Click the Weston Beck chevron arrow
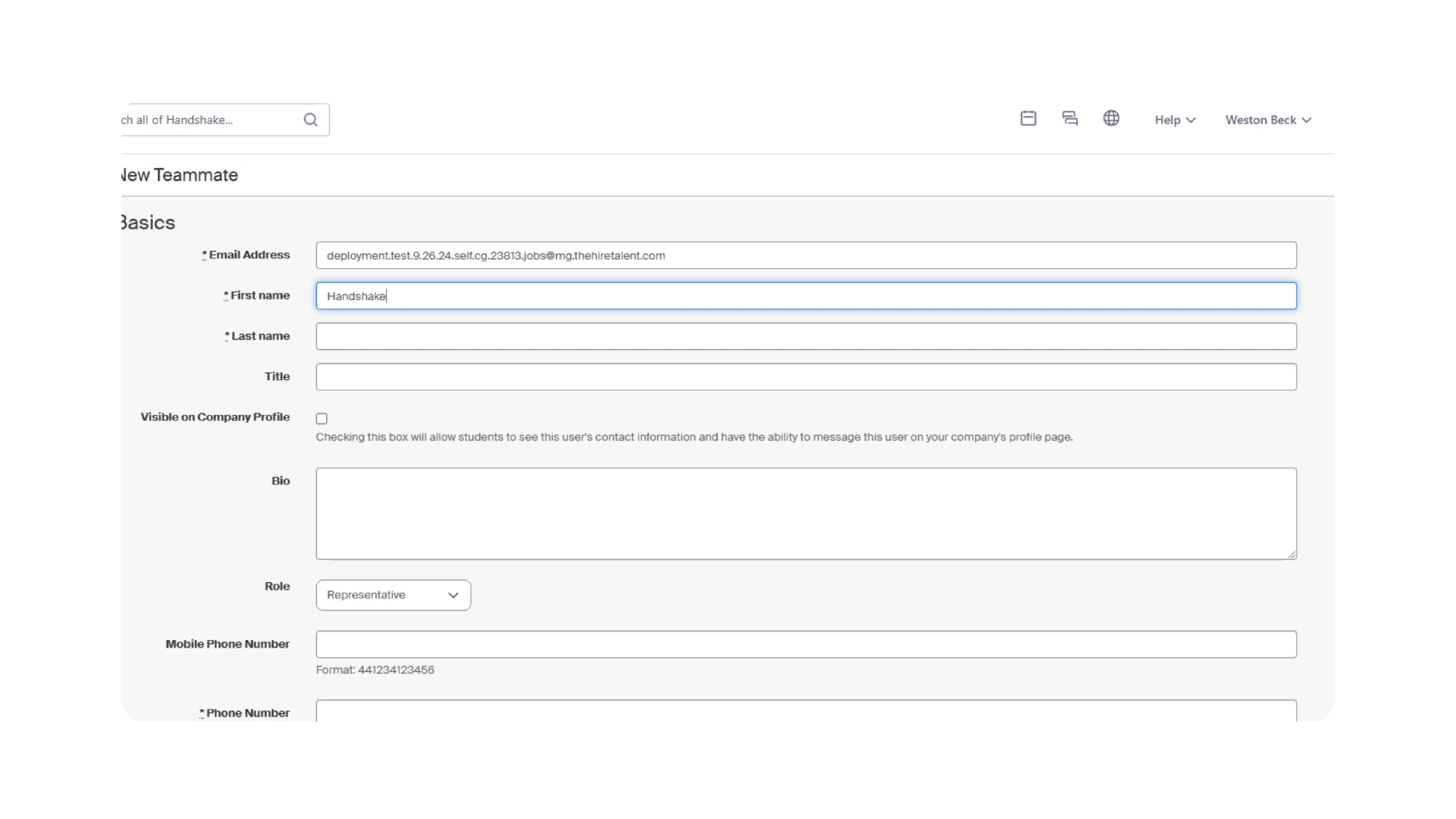Image resolution: width=1456 pixels, height=819 pixels. point(1306,120)
